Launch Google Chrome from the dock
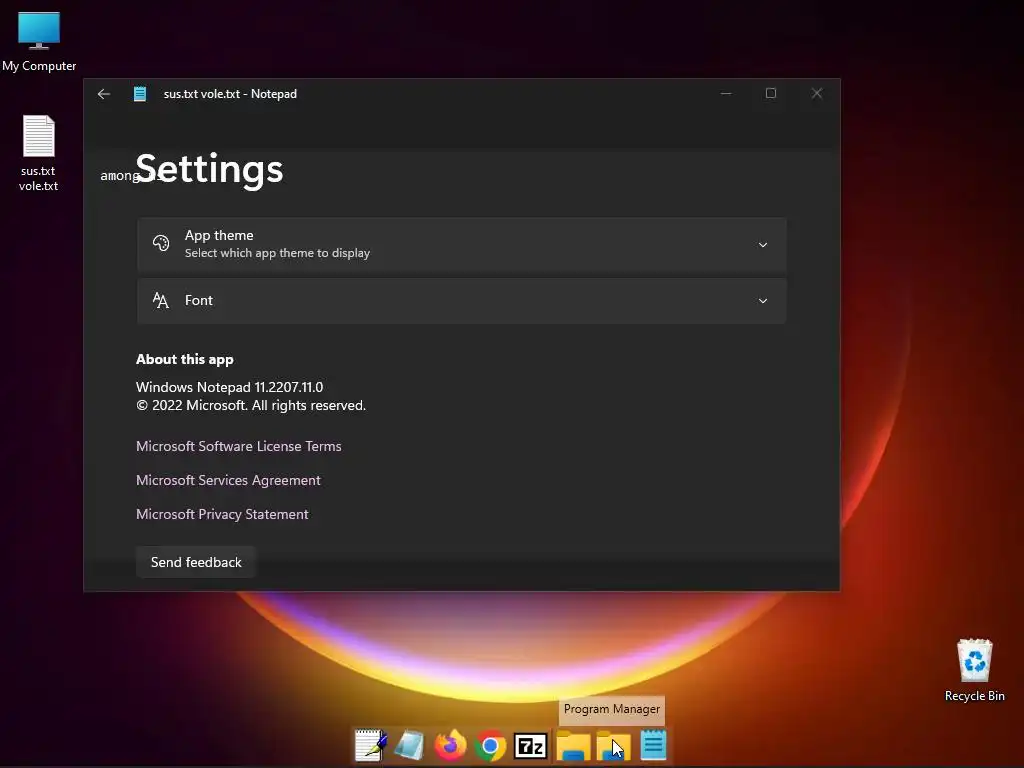 [x=490, y=745]
